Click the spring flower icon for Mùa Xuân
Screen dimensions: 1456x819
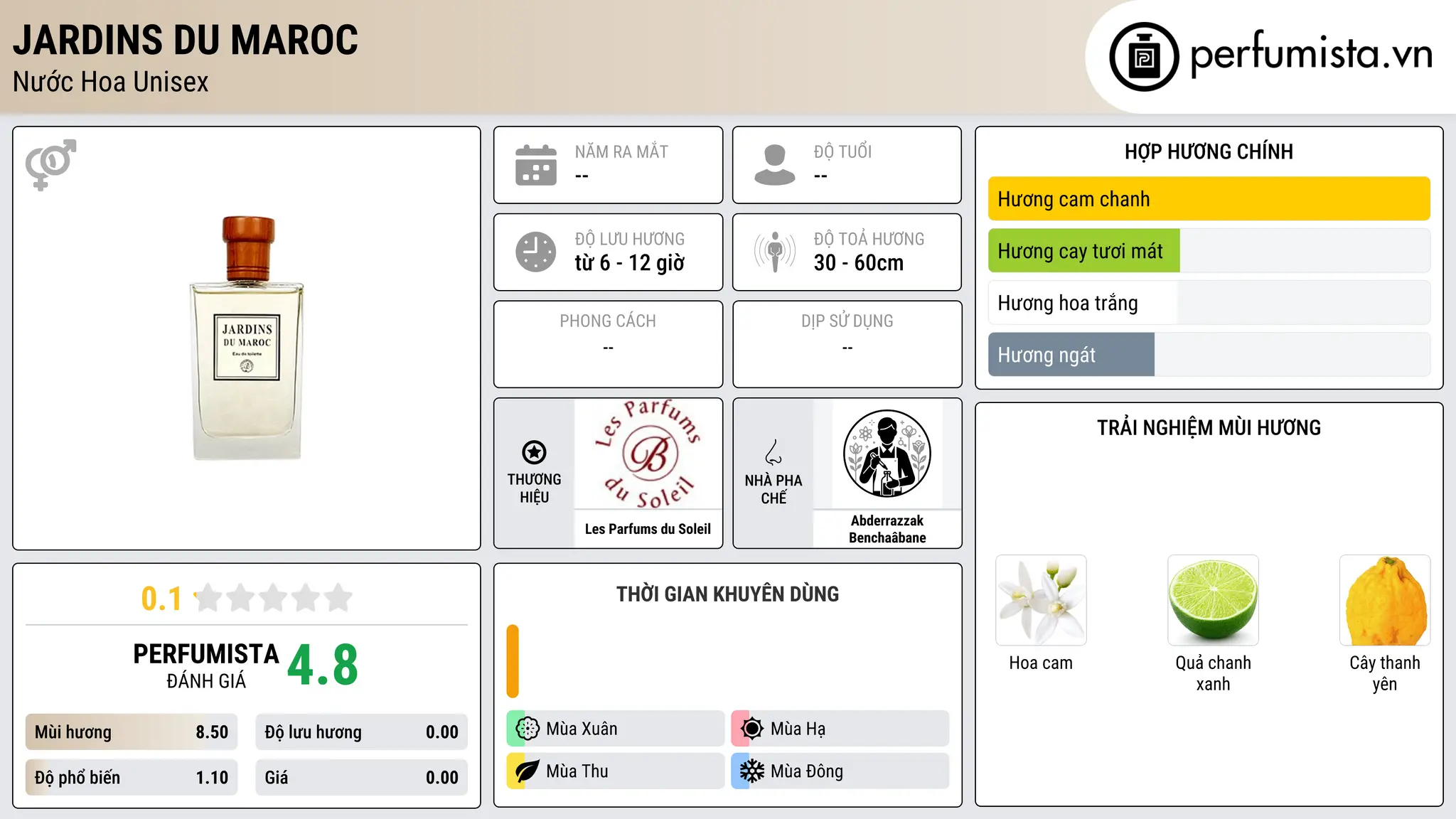click(528, 729)
